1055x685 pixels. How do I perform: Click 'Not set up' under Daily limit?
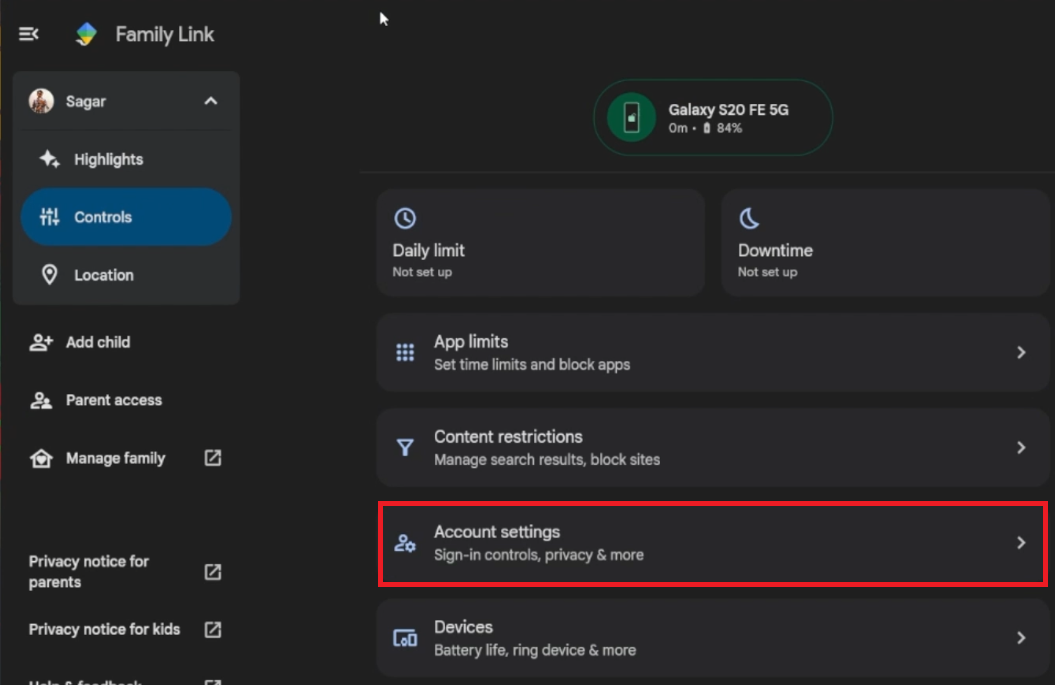422,272
